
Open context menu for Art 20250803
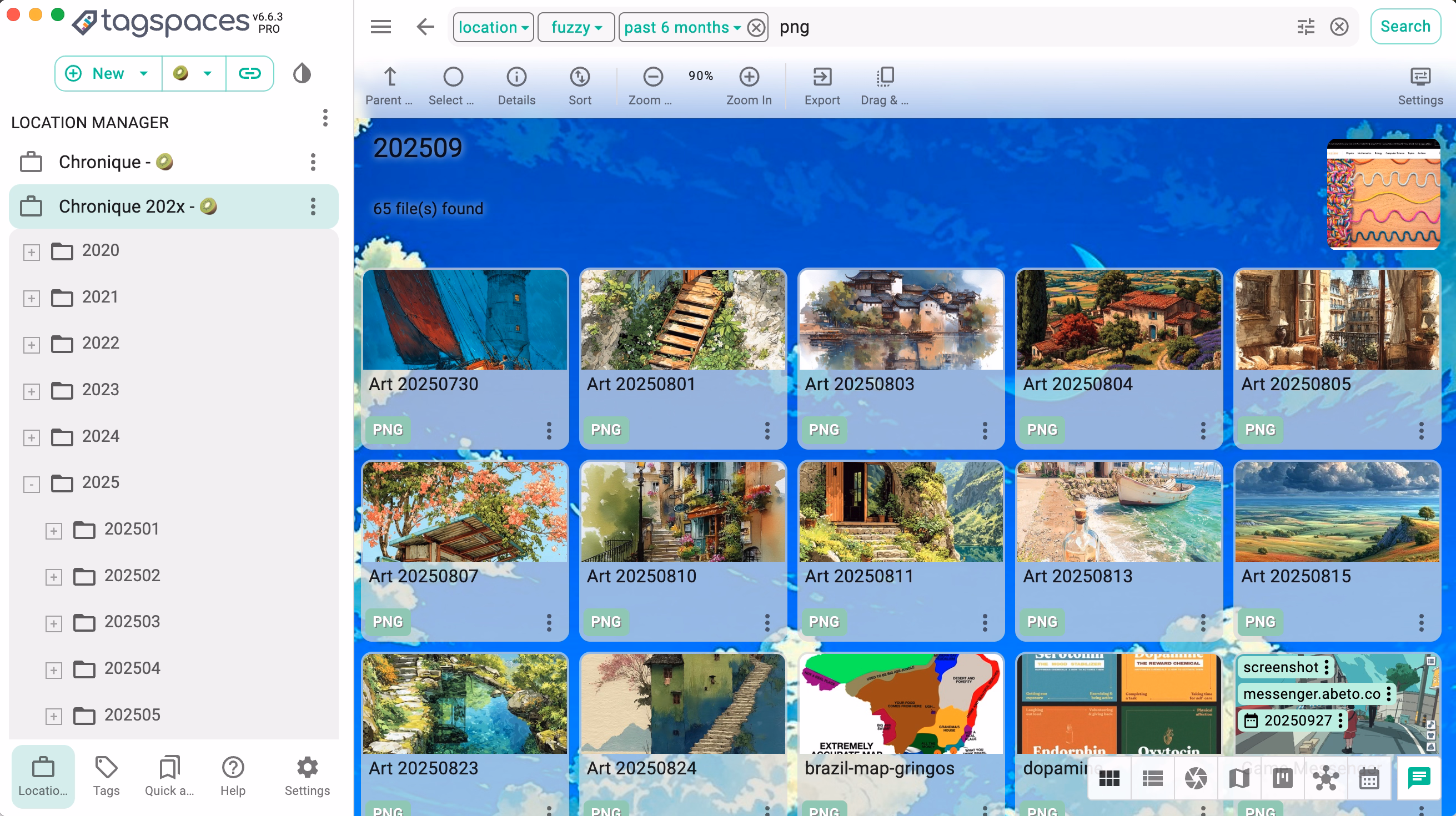point(985,431)
